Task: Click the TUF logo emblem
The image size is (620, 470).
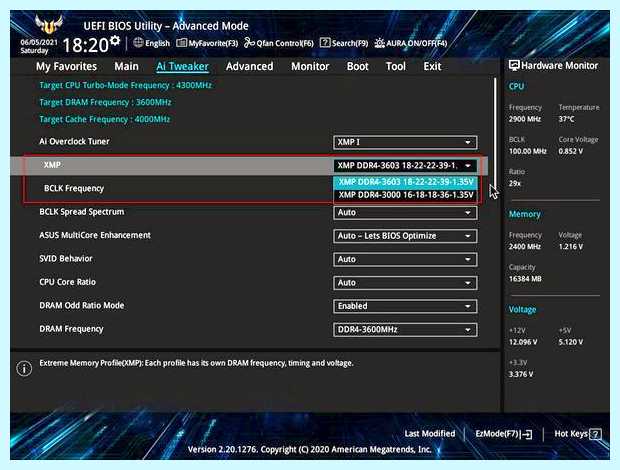Action: point(49,24)
